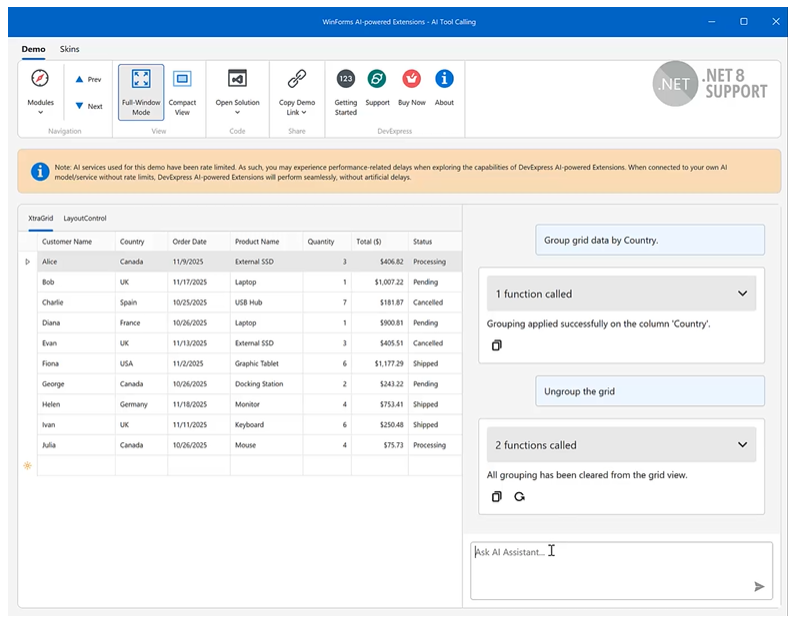This screenshot has width=794, height=625.
Task: Select the 'Julia' customer cell
Action: click(x=76, y=445)
